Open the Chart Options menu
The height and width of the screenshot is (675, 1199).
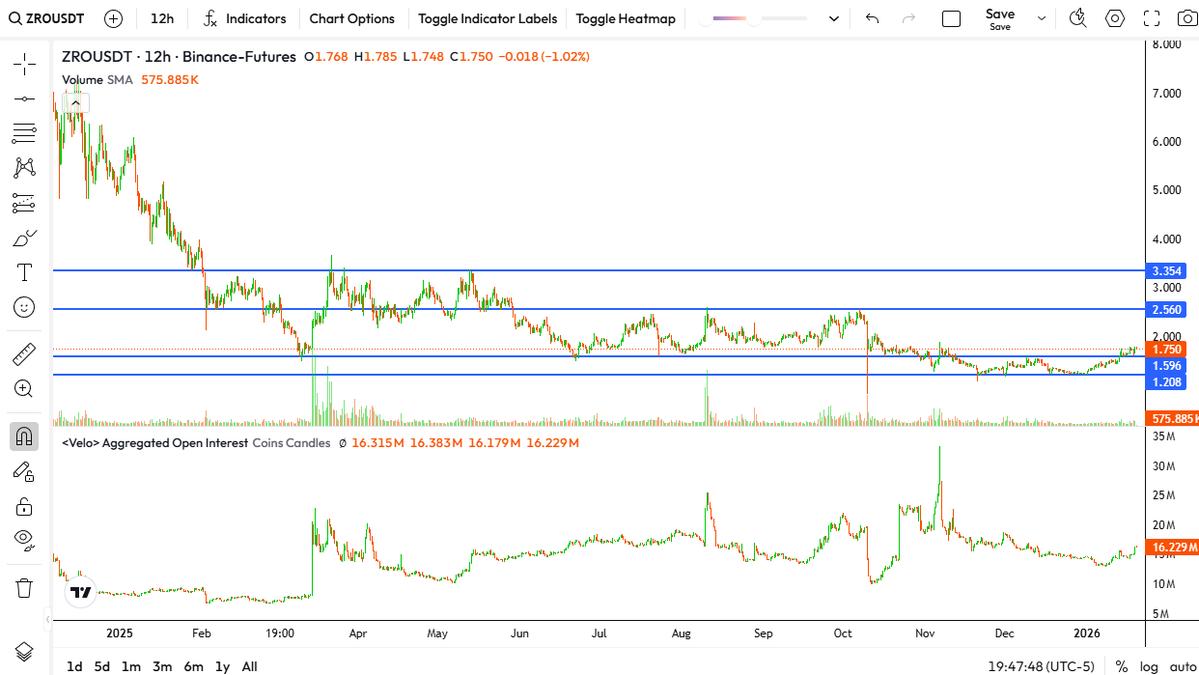(352, 18)
